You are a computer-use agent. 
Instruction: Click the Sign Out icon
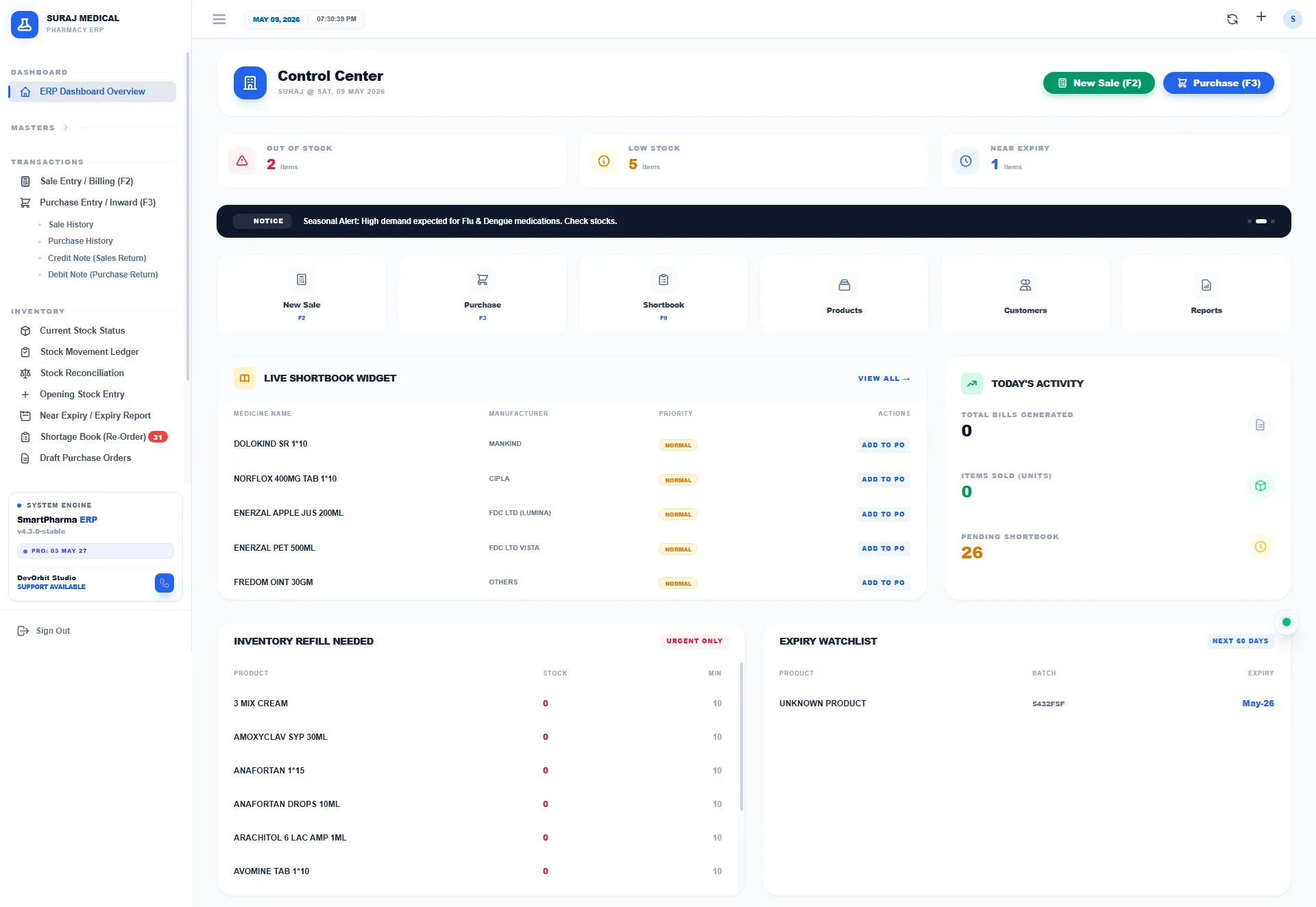pos(23,631)
